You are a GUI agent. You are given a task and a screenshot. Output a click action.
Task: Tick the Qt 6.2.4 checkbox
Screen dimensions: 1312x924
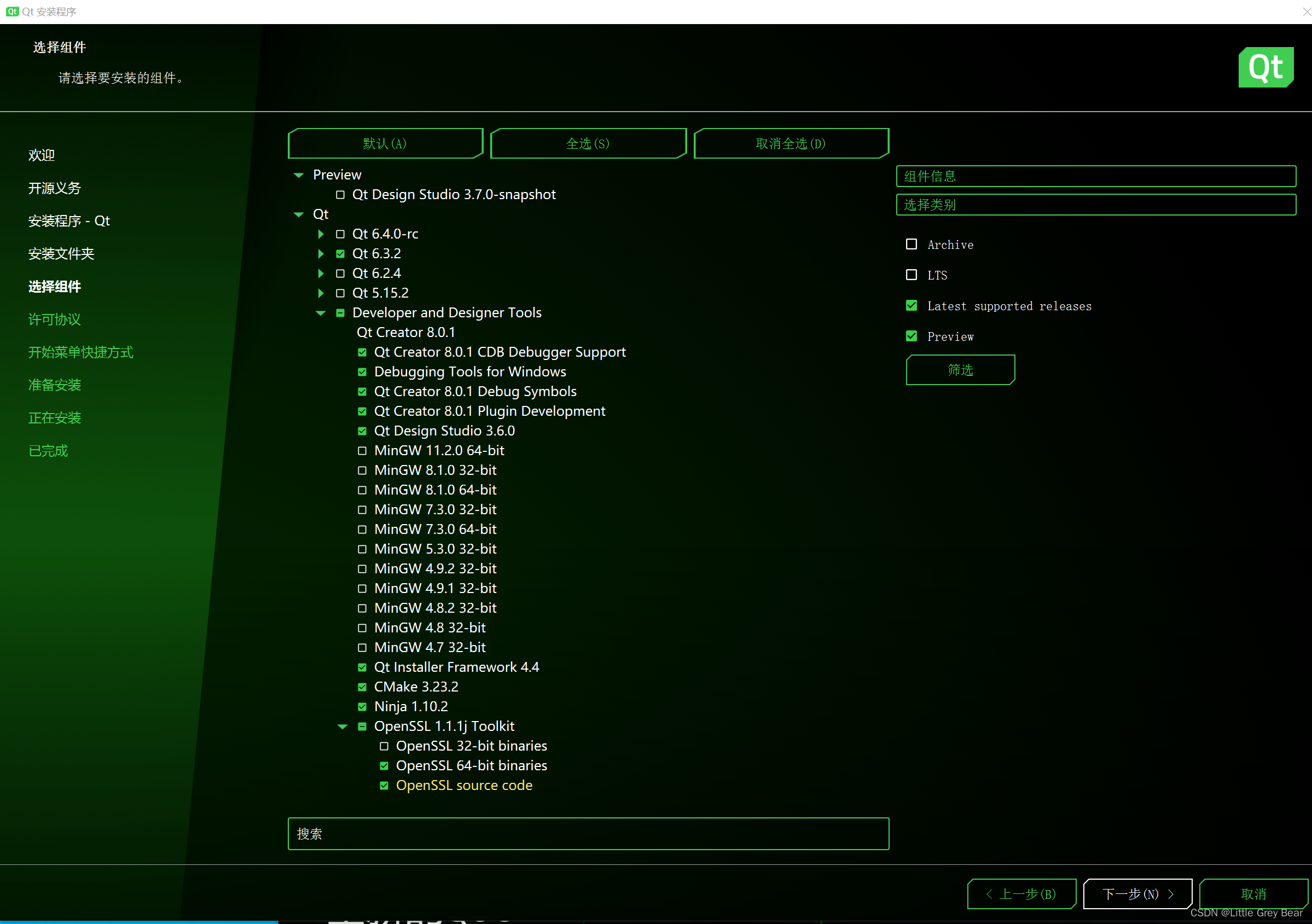pyautogui.click(x=340, y=274)
